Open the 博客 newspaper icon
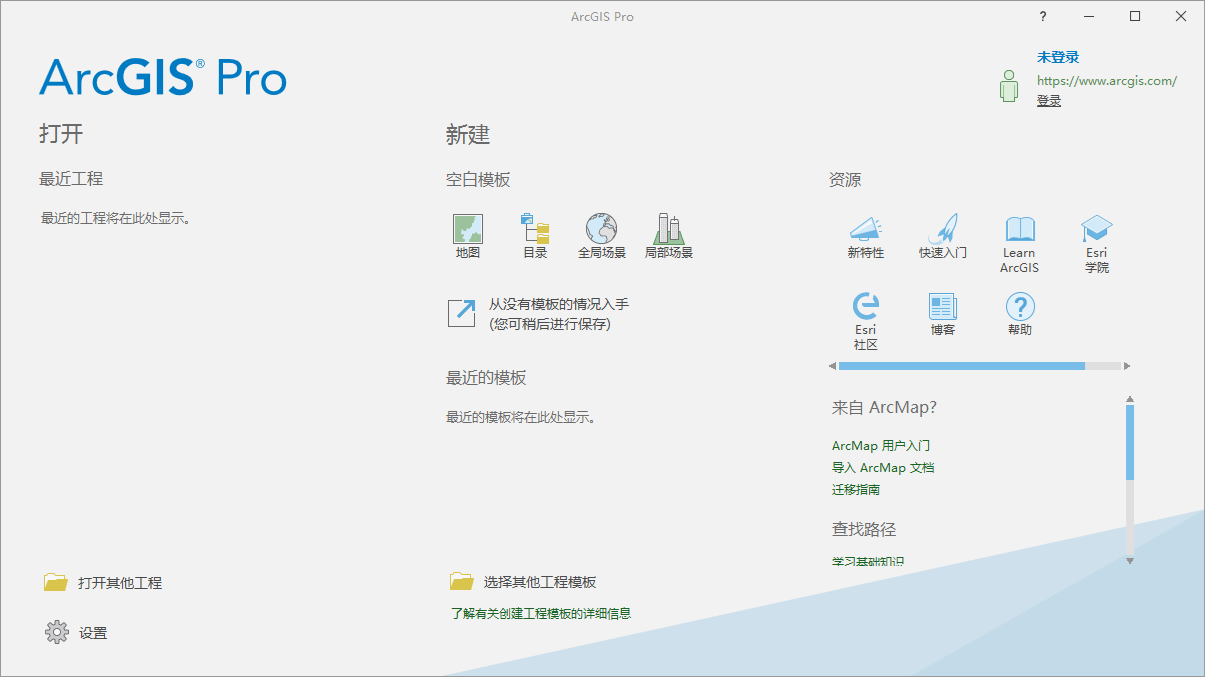Screen dimensions: 1205x677 943,306
